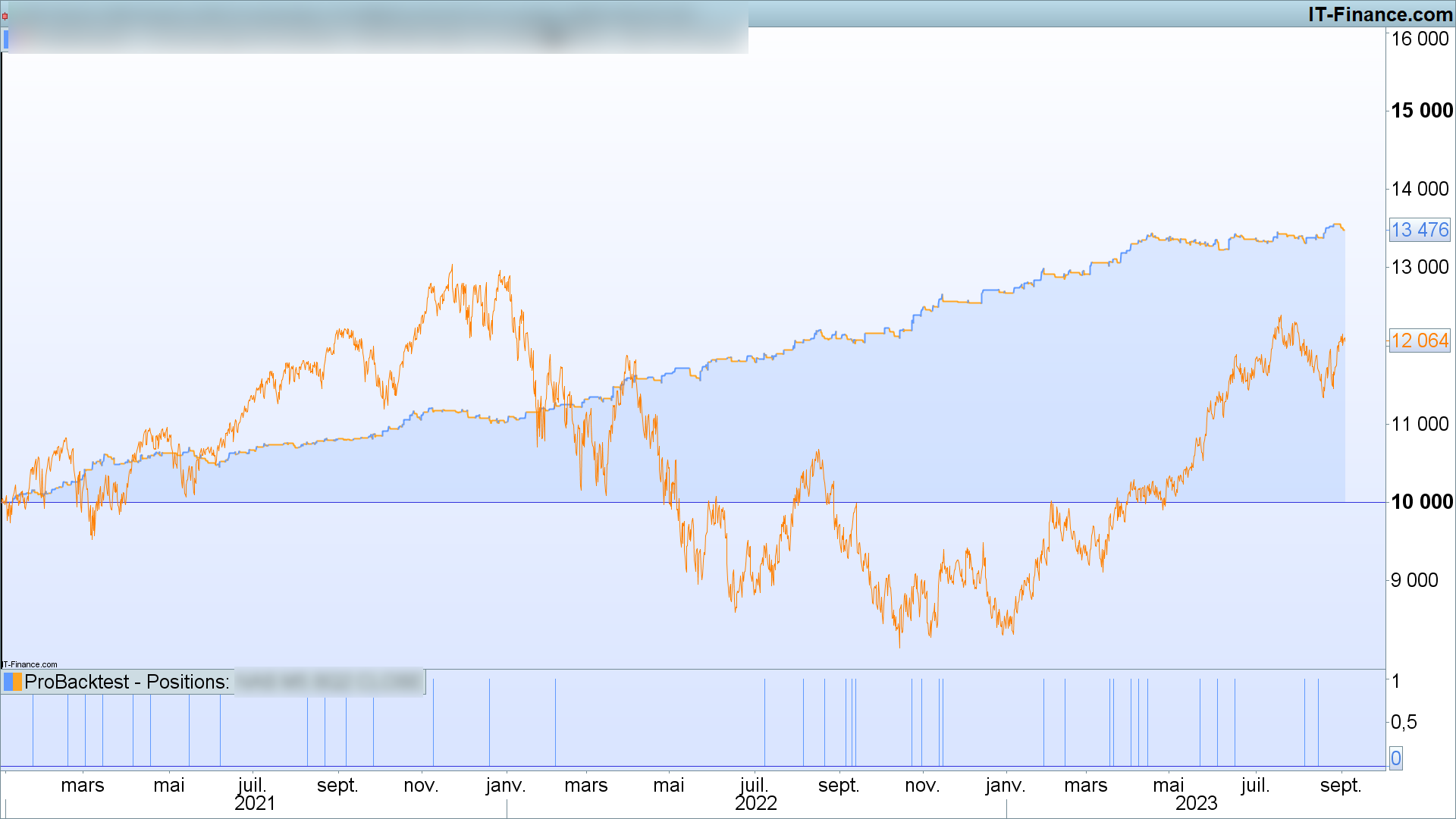The width and height of the screenshot is (1456, 819).
Task: Select the 2022 year label on time axis
Action: coord(755,804)
